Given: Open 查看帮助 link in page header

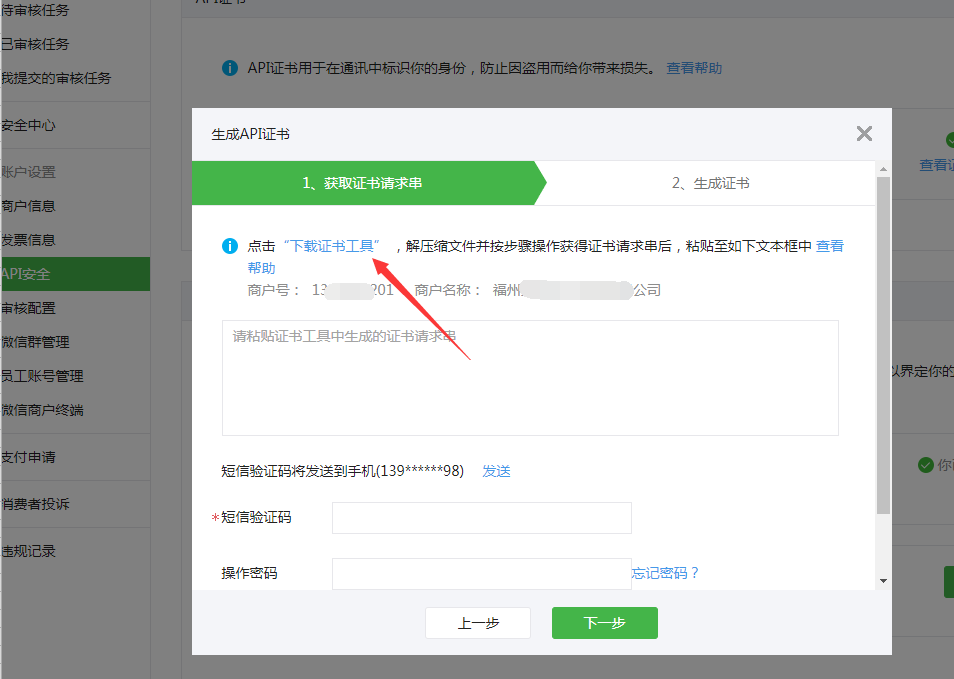Looking at the screenshot, I should (694, 69).
